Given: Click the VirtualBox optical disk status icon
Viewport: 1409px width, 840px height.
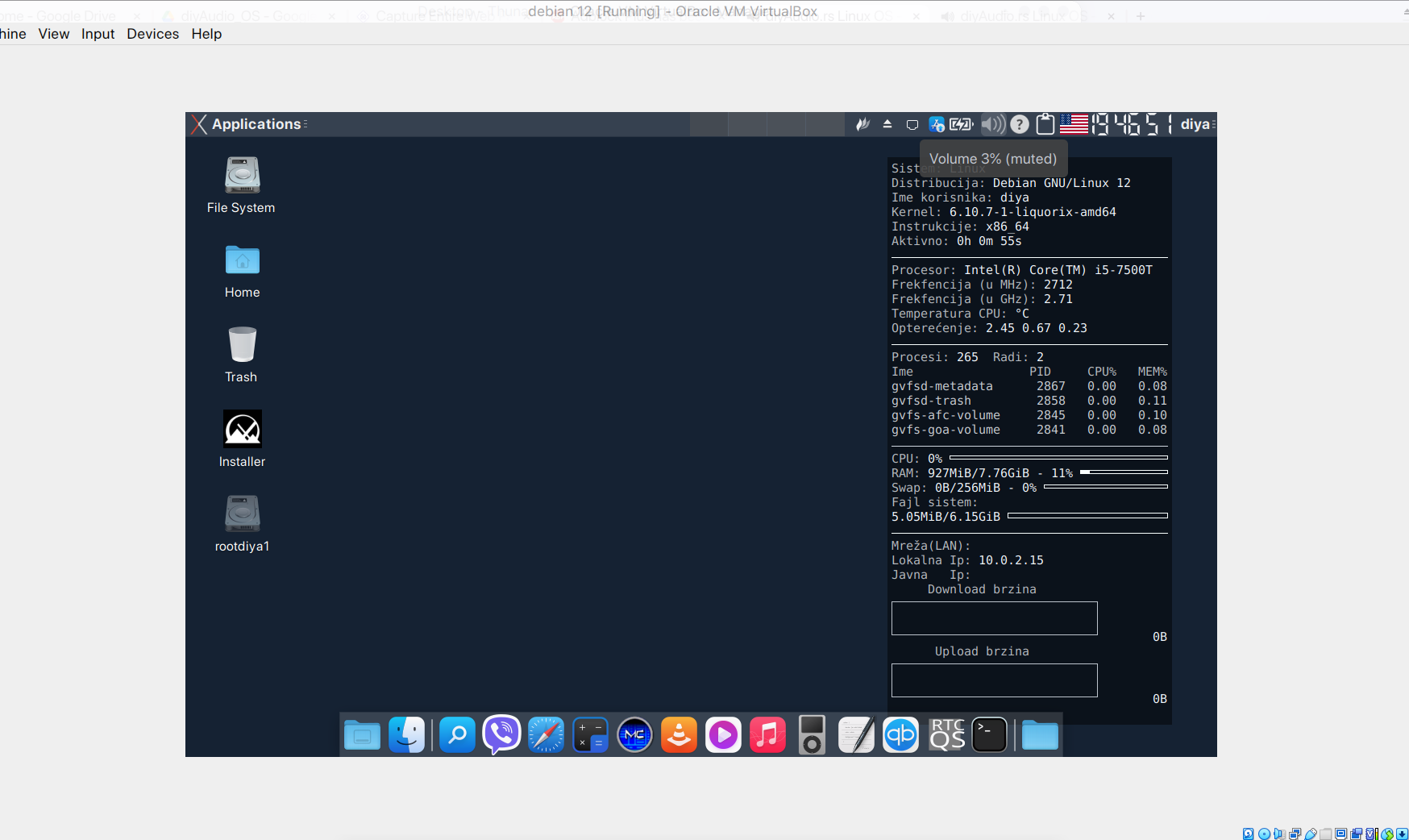Looking at the screenshot, I should 1264,834.
